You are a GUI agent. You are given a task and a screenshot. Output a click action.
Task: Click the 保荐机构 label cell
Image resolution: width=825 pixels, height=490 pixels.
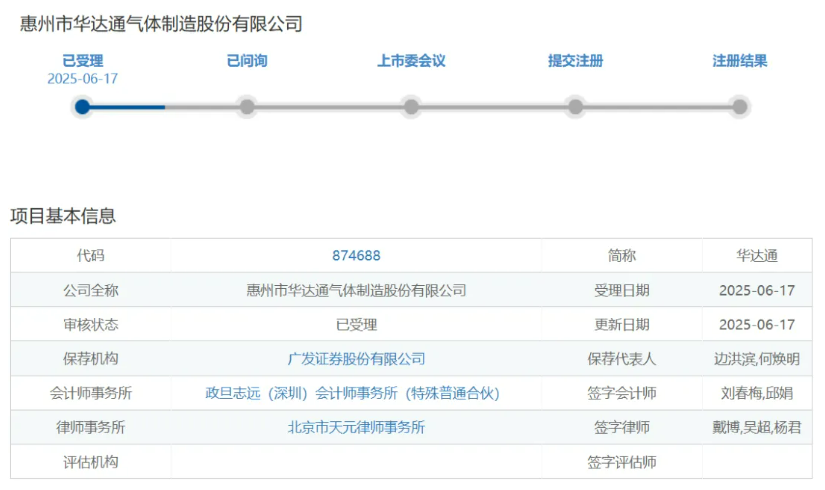coord(90,359)
